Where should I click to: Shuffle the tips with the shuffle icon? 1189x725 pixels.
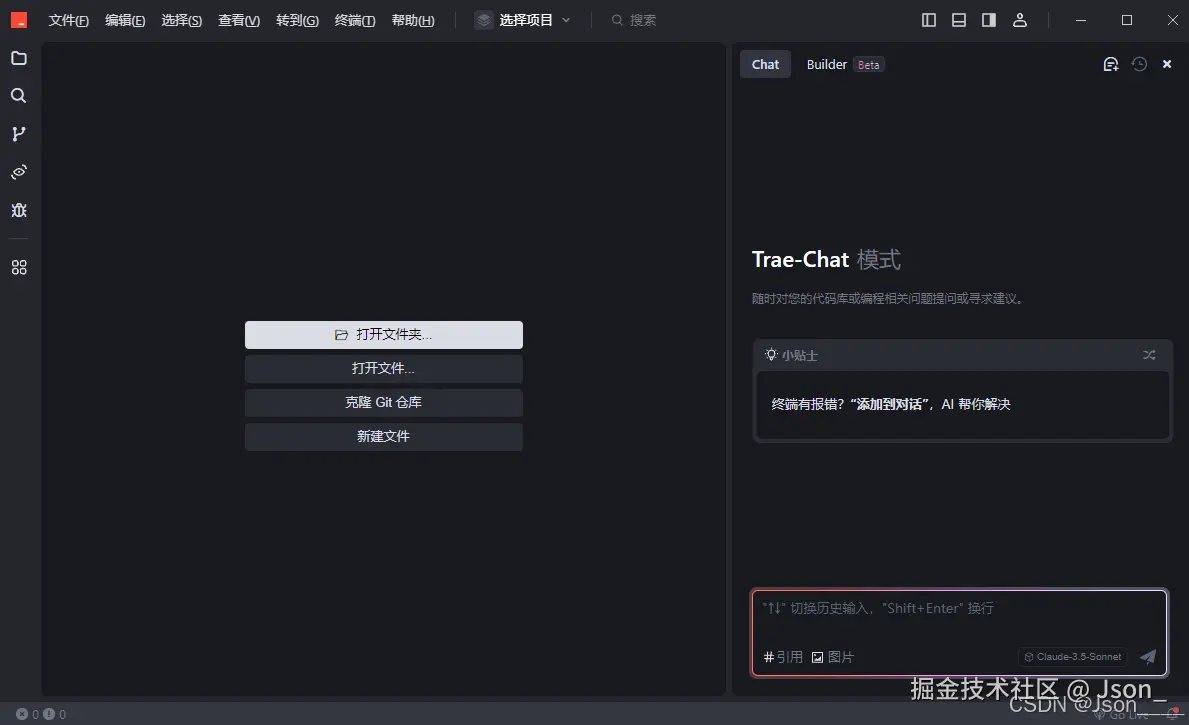[x=1150, y=355]
